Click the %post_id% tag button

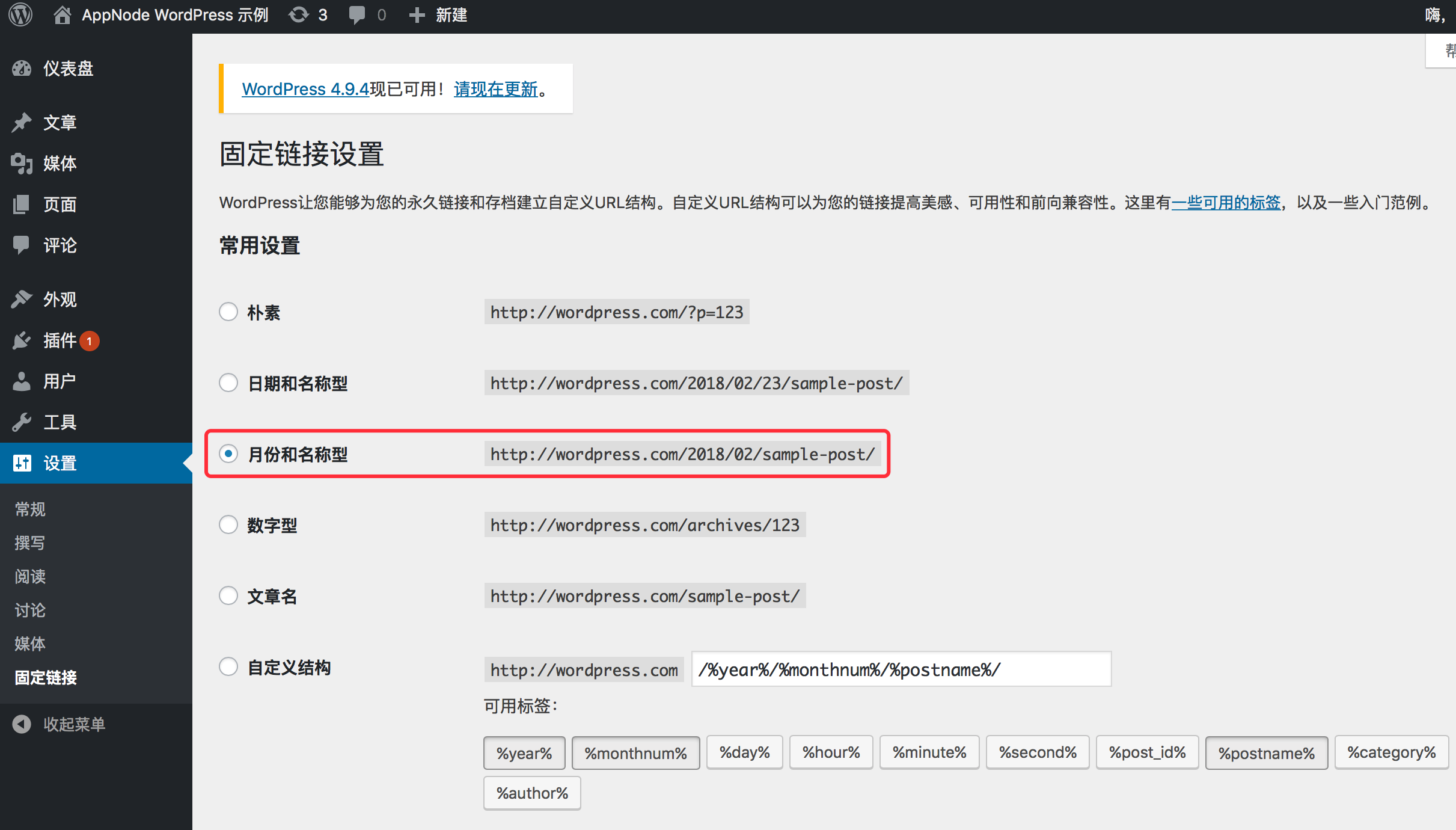[1148, 752]
